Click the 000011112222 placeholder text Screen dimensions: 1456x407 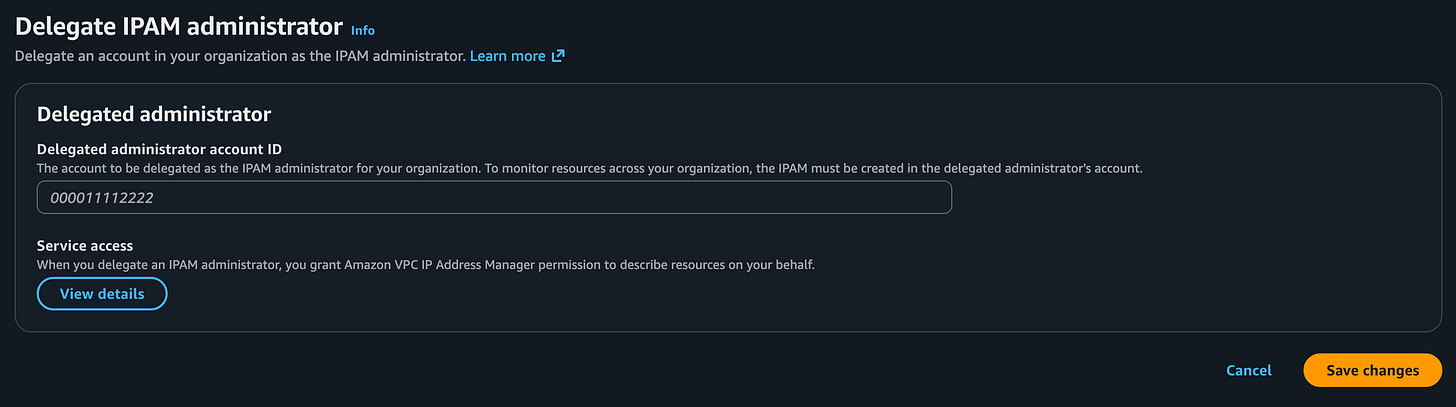point(102,198)
